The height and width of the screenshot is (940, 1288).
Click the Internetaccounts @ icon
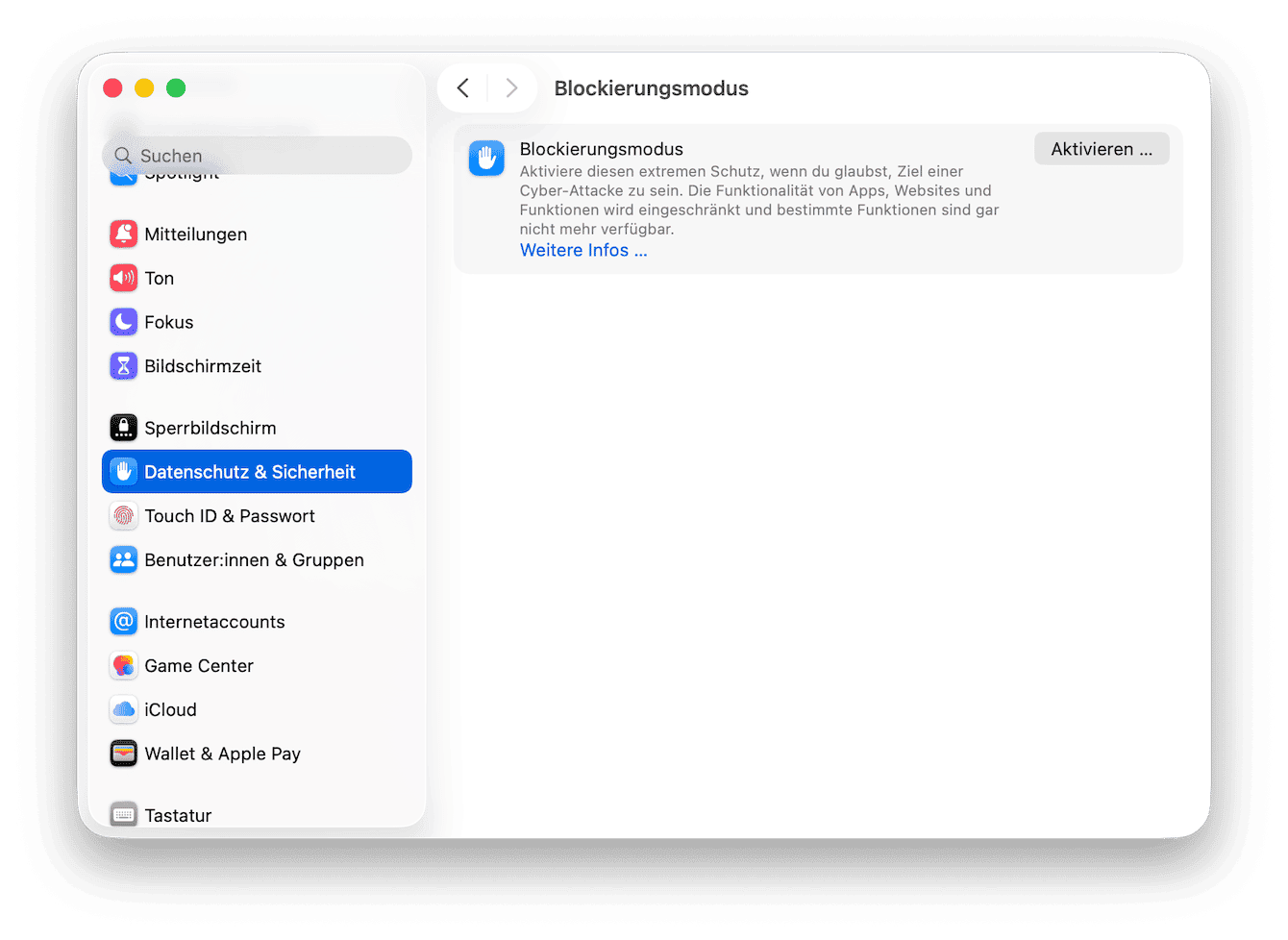(x=123, y=622)
